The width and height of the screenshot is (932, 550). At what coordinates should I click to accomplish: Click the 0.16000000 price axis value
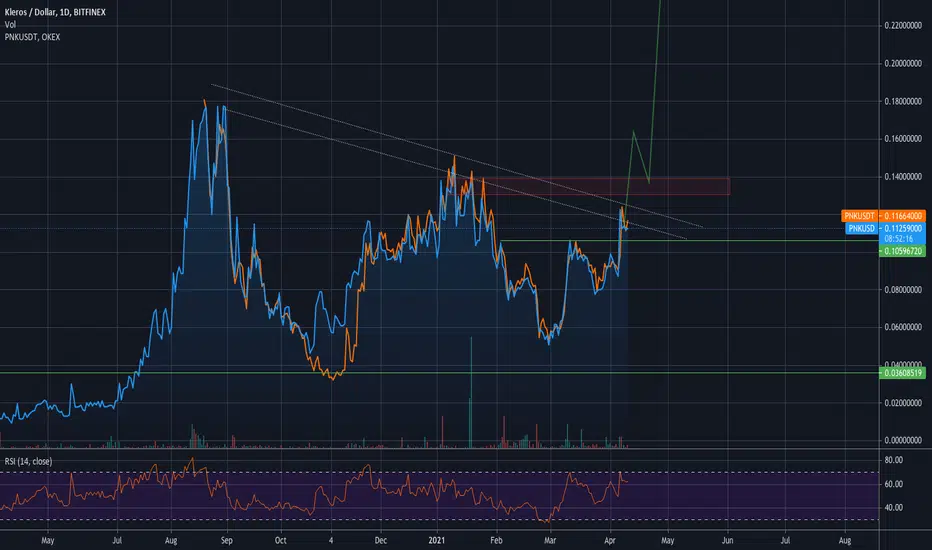[903, 139]
